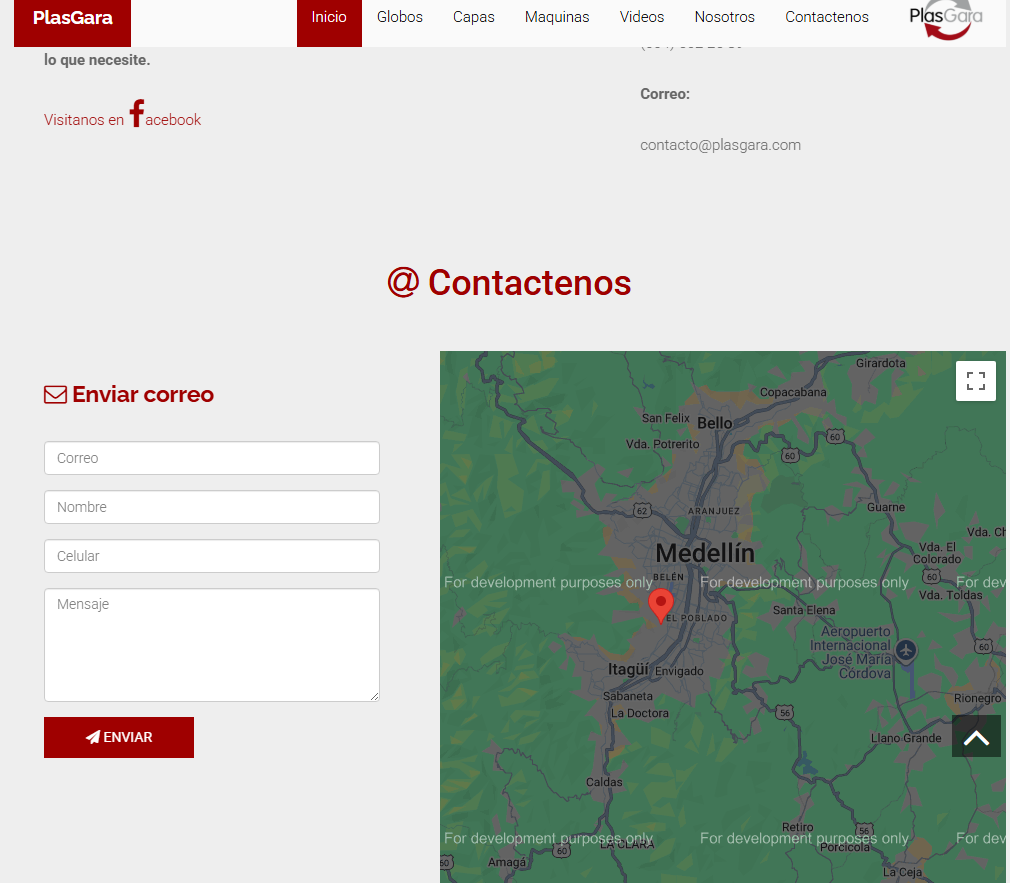Open the Inicio menu item
The image size is (1010, 883).
[x=329, y=17]
